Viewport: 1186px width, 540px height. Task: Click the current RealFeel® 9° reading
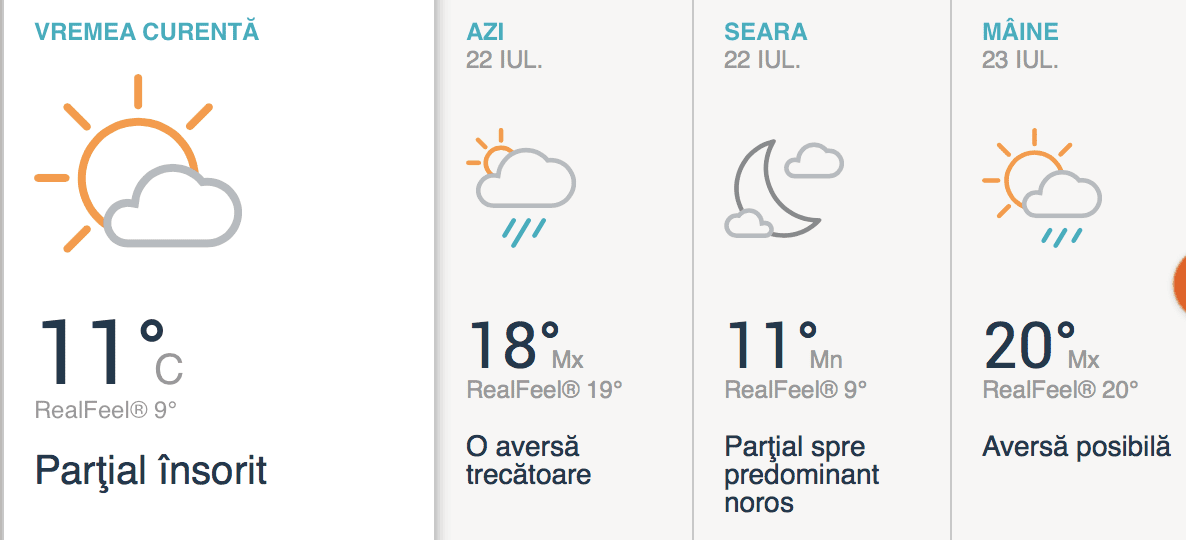tap(106, 409)
